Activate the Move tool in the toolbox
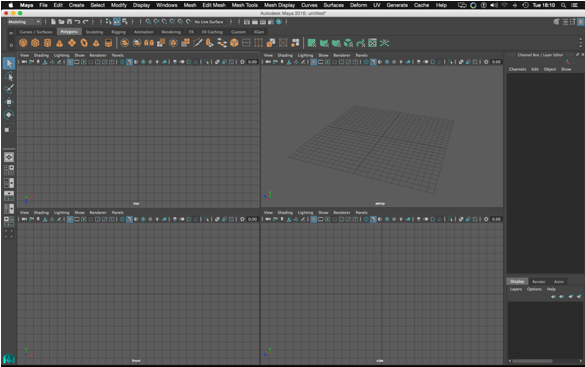The image size is (585, 367). (9, 102)
